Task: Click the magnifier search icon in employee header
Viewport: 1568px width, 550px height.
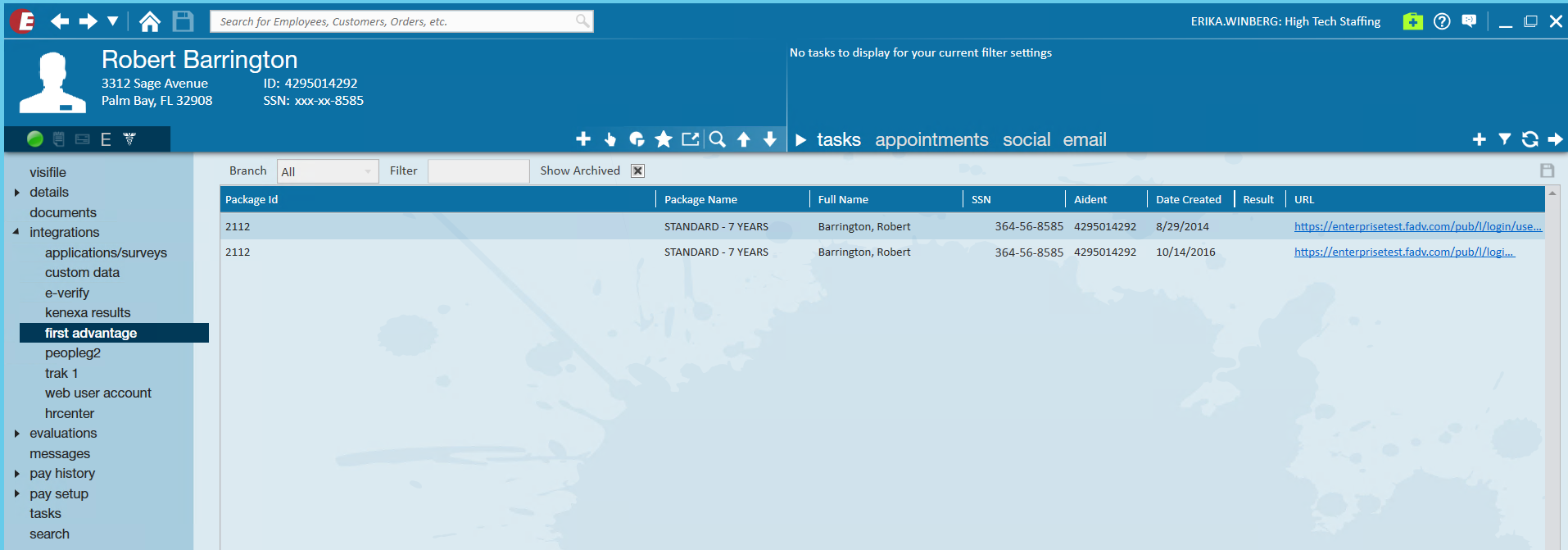Action: click(x=718, y=139)
